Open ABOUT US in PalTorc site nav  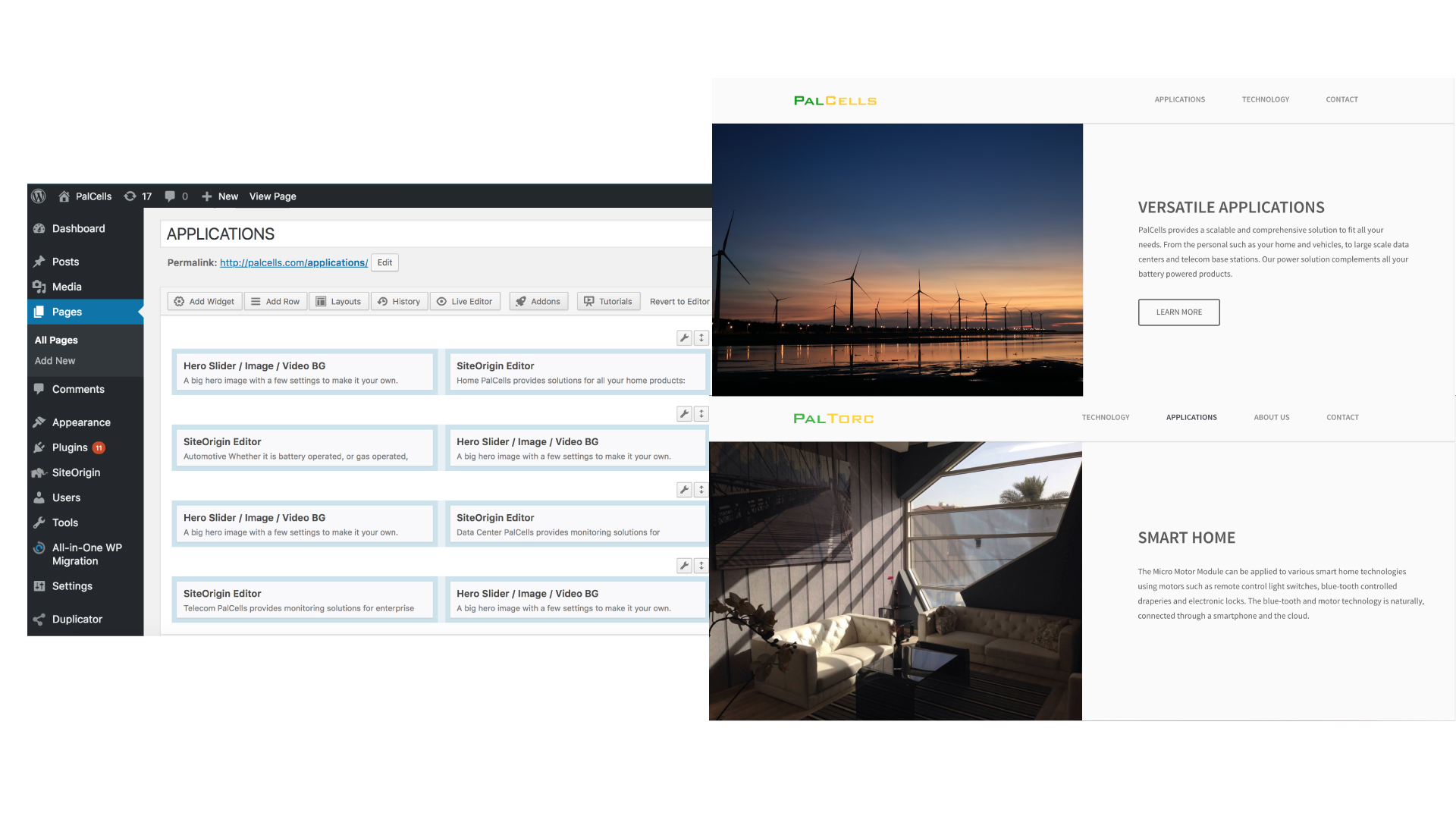point(1271,417)
